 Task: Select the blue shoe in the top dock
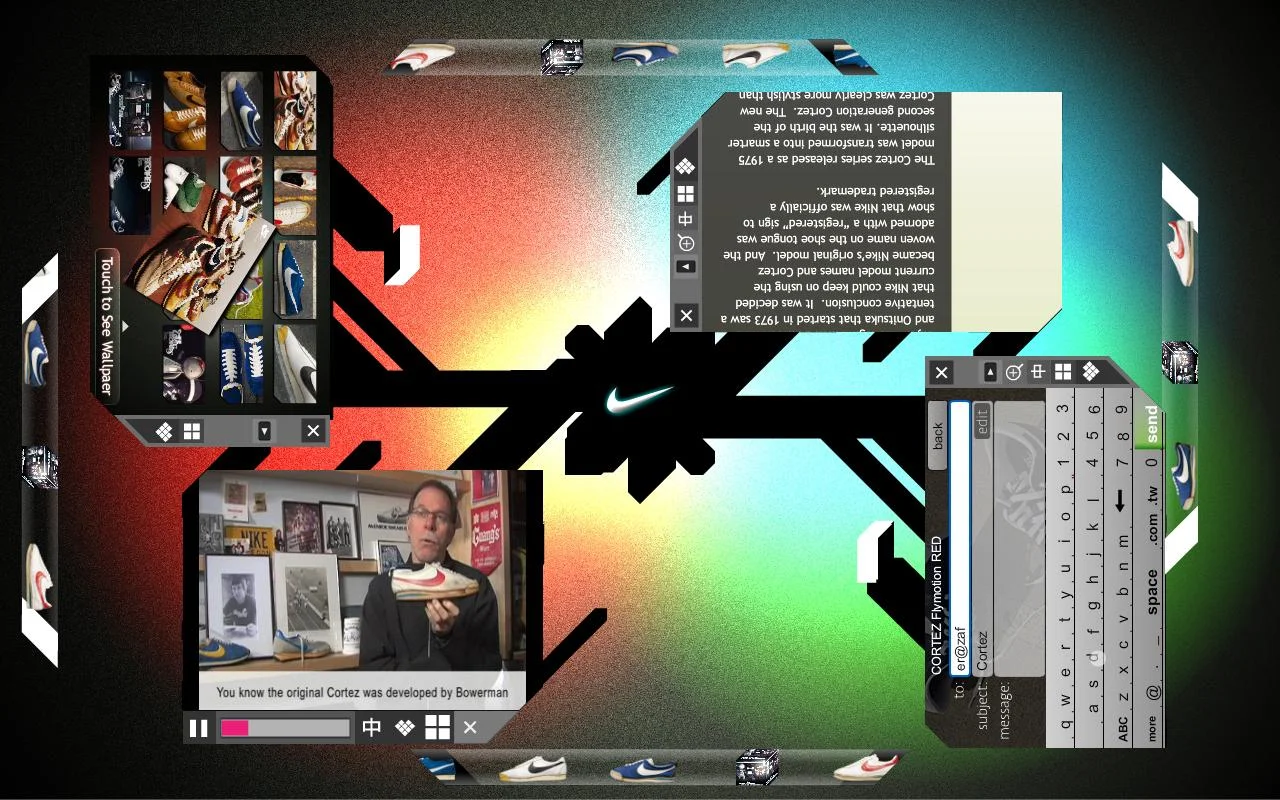pyautogui.click(x=644, y=54)
